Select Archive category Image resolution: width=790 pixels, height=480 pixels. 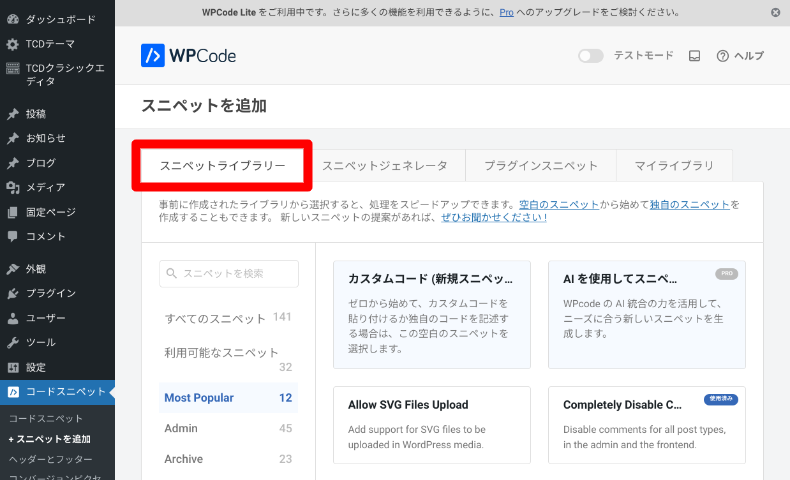pyautogui.click(x=228, y=459)
